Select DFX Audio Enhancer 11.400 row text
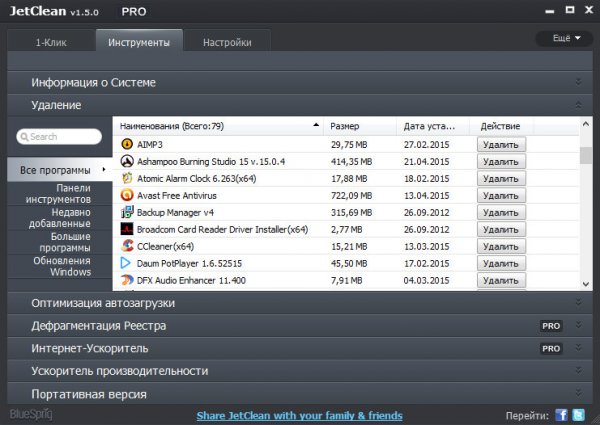 [191, 280]
